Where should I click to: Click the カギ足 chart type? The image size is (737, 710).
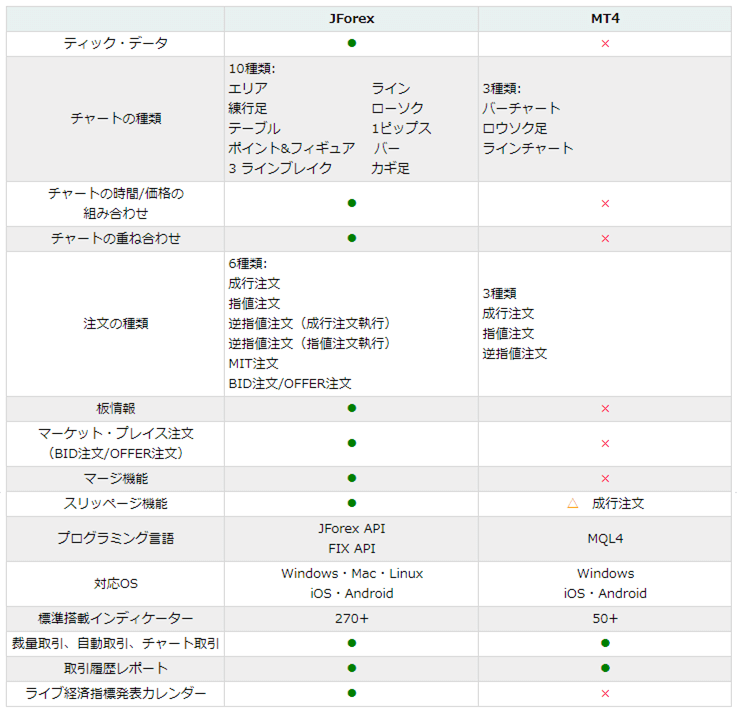[390, 168]
